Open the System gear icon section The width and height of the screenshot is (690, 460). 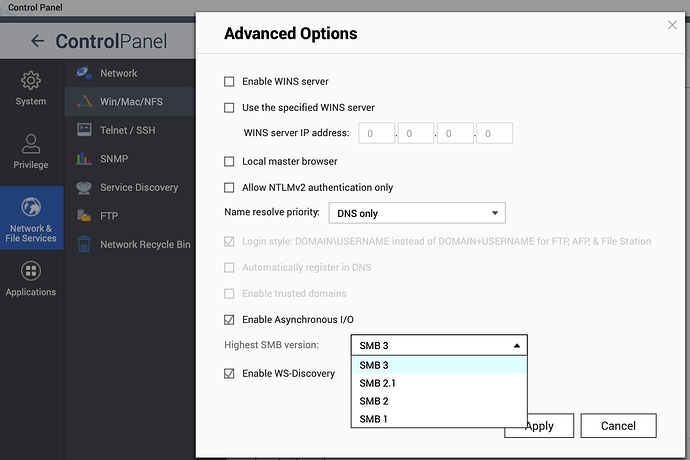pos(30,80)
